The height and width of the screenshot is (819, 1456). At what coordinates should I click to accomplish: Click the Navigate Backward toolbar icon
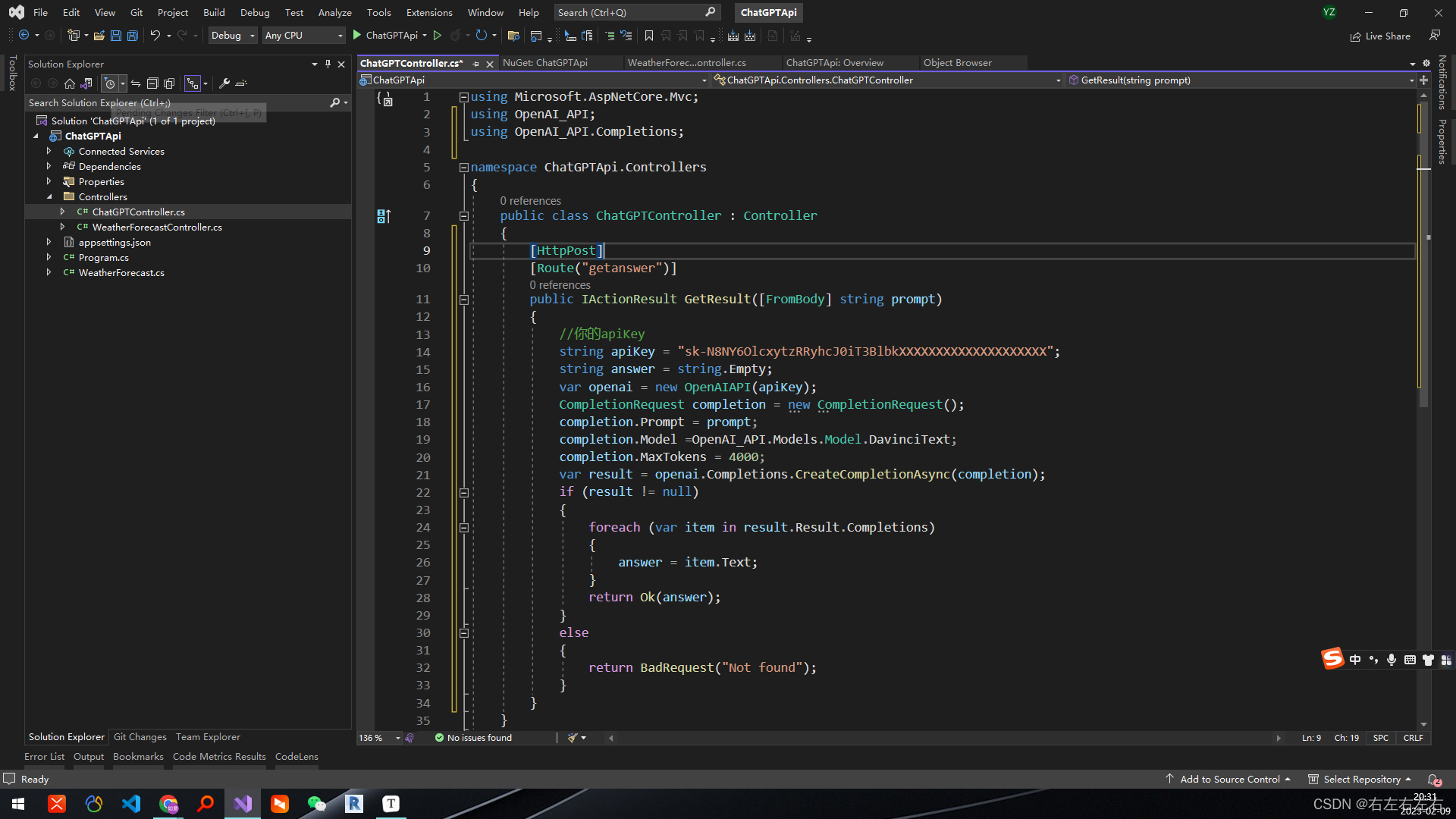(x=24, y=36)
